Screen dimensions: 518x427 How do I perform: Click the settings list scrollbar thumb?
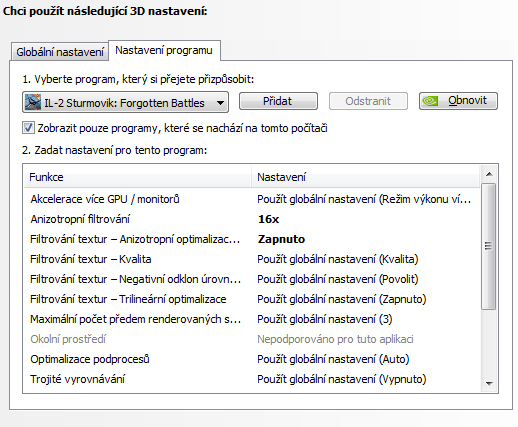pos(489,247)
